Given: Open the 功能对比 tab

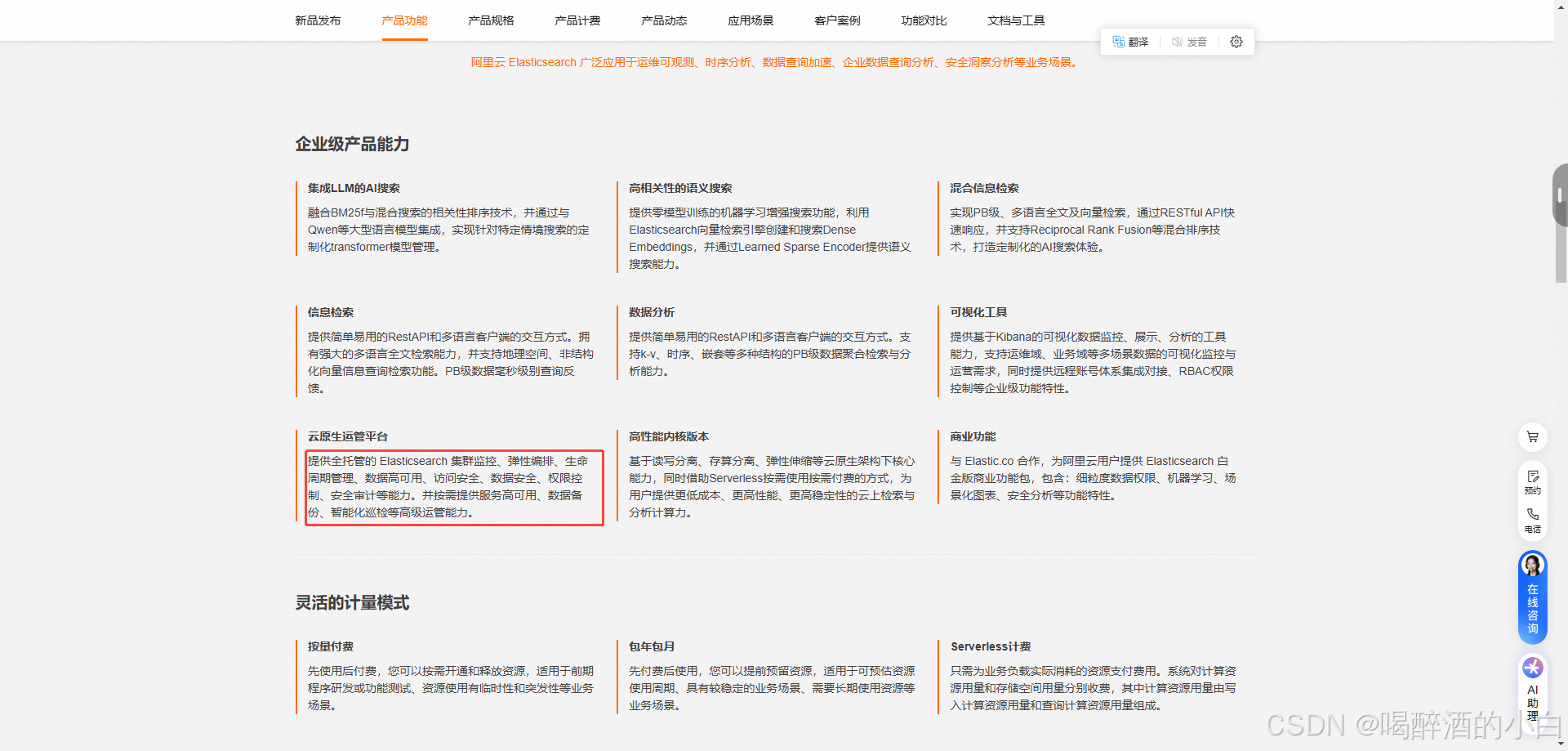Looking at the screenshot, I should [924, 20].
